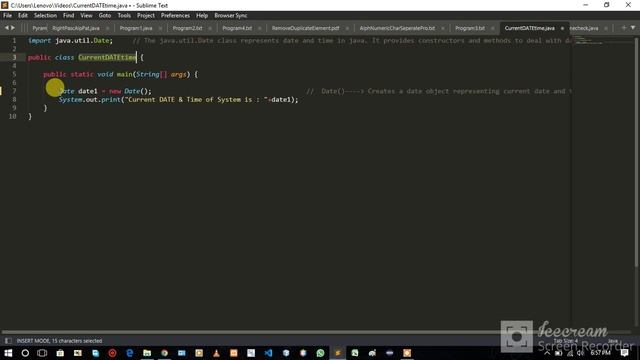This screenshot has height=360, width=640.
Task: Close the Program1.java tab
Action: [x=160, y=28]
